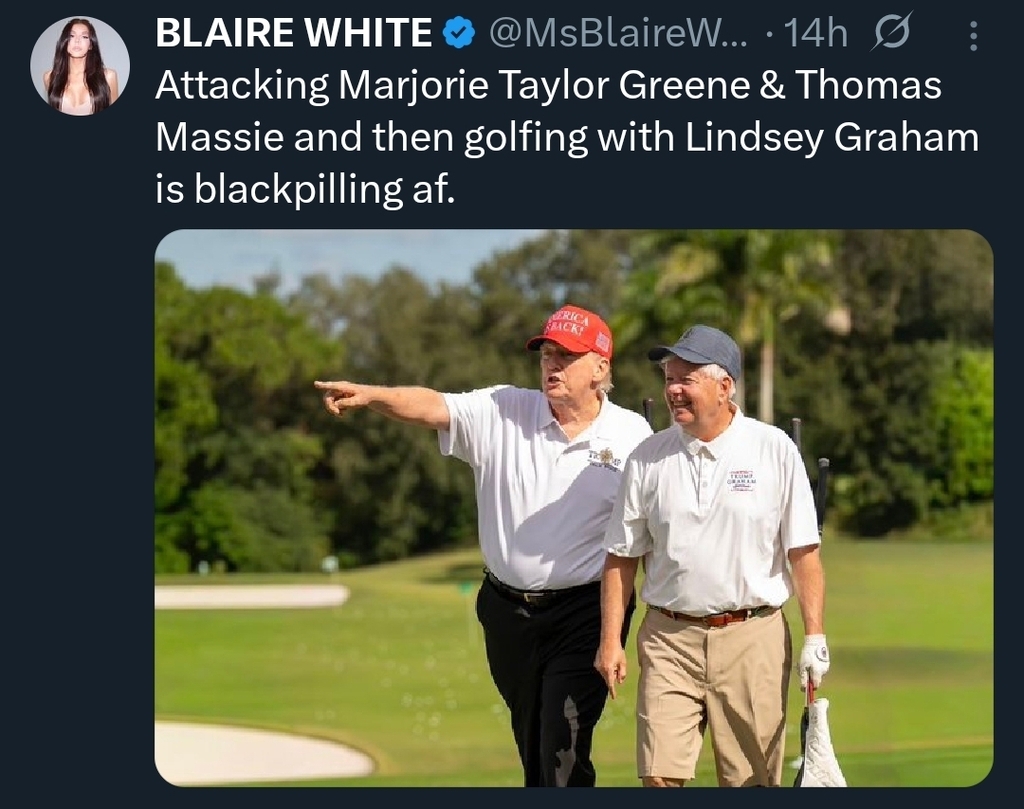Click the BLAIRE WHITE display name
Image resolution: width=1024 pixels, height=809 pixels.
(x=294, y=34)
